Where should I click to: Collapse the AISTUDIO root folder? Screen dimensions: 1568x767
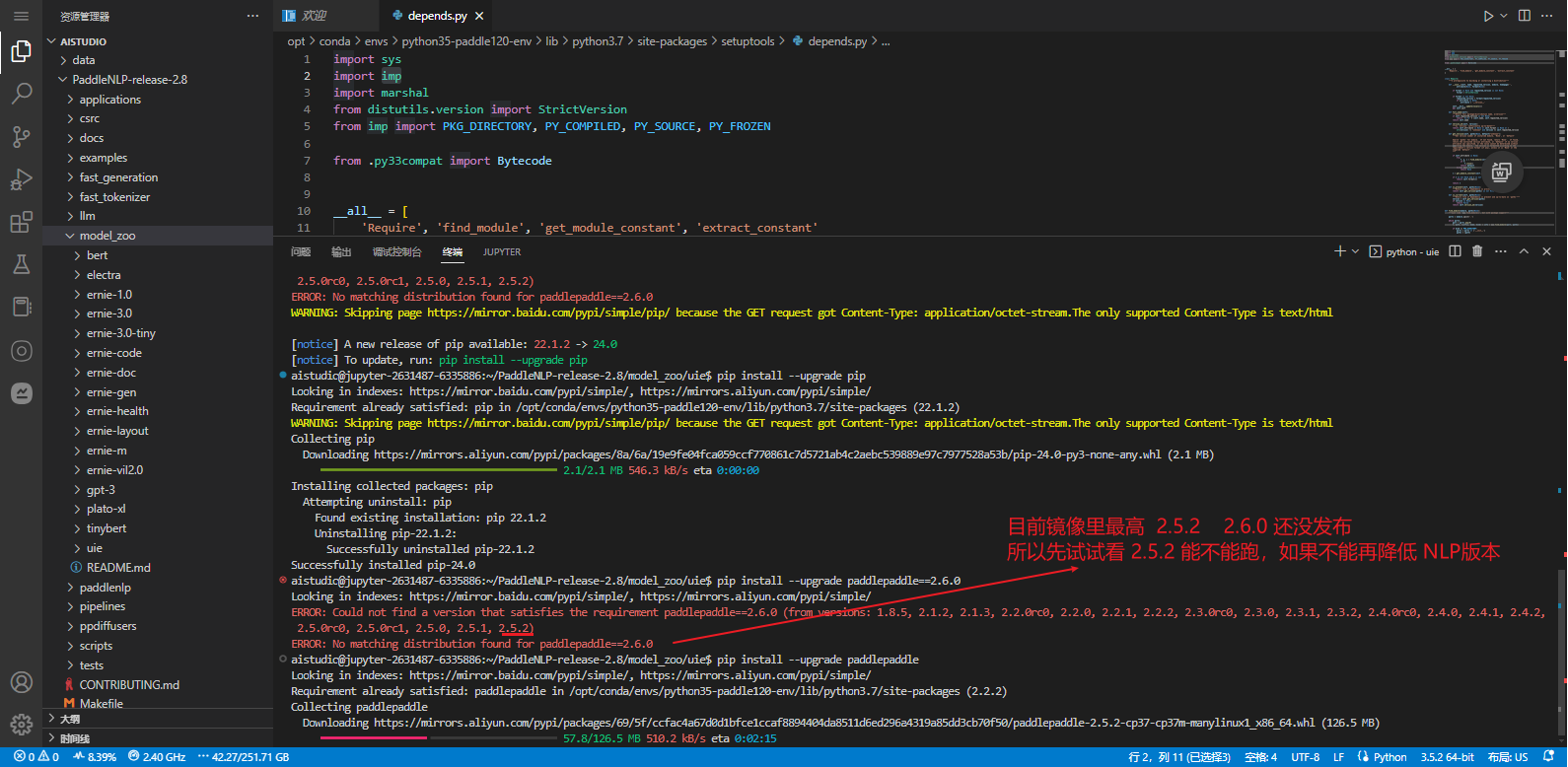click(x=158, y=41)
